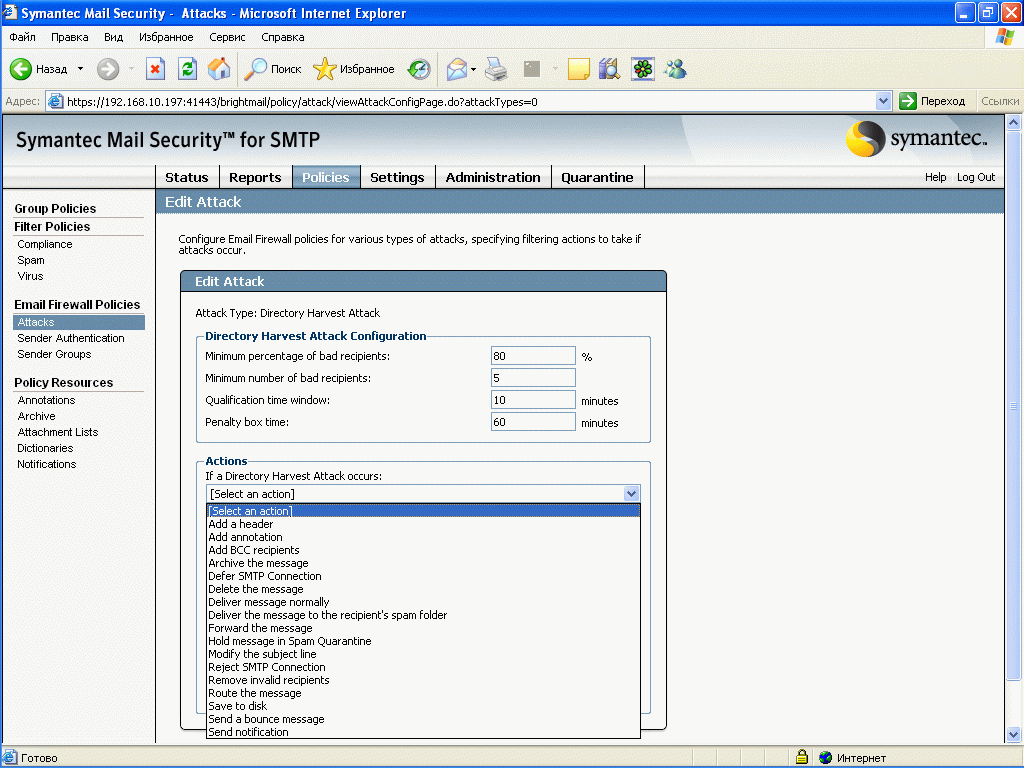Open the Сервис menu
This screenshot has width=1024, height=768.
click(x=227, y=37)
